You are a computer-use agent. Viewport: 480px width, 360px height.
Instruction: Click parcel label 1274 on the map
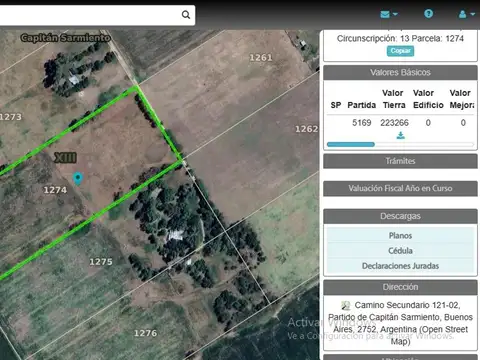55,190
